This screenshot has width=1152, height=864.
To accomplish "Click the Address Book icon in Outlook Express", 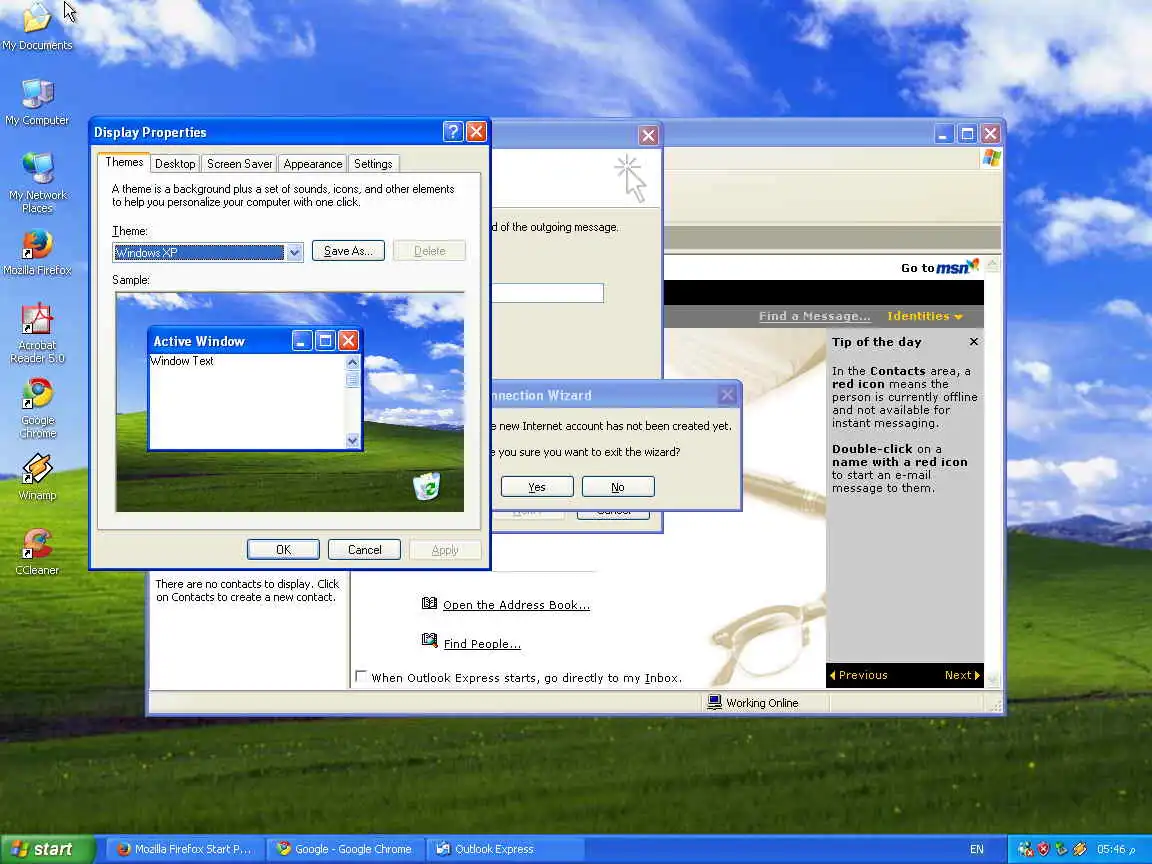I will coord(429,603).
